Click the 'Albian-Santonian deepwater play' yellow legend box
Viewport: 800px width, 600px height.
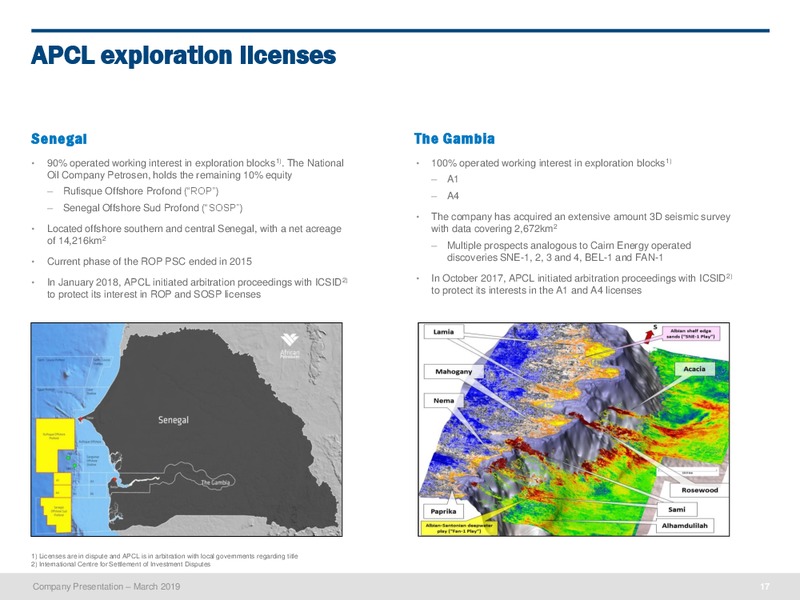click(x=459, y=528)
